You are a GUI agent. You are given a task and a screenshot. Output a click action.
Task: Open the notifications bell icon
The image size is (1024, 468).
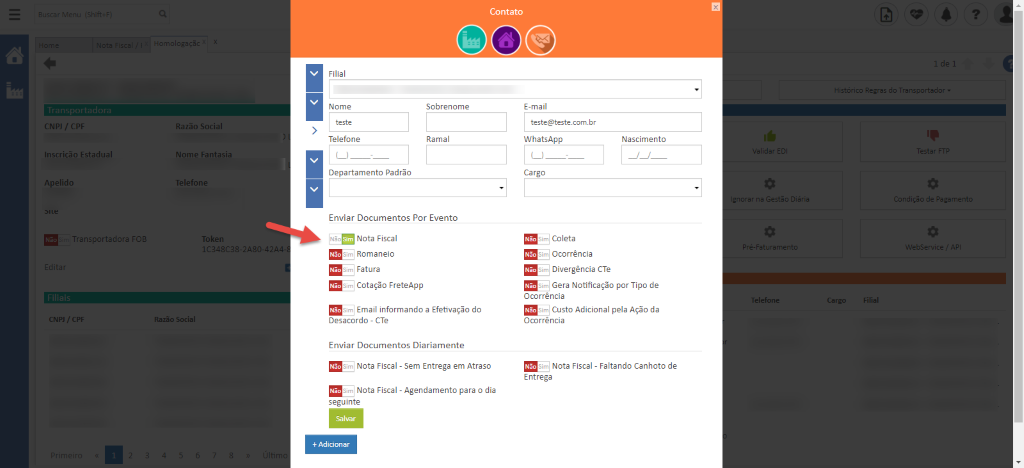(x=944, y=15)
